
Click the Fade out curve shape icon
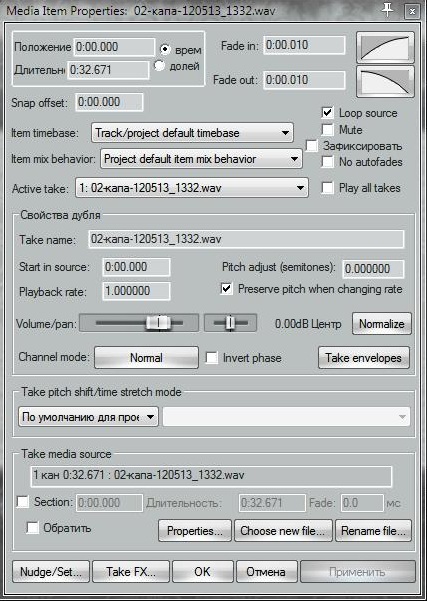(385, 81)
